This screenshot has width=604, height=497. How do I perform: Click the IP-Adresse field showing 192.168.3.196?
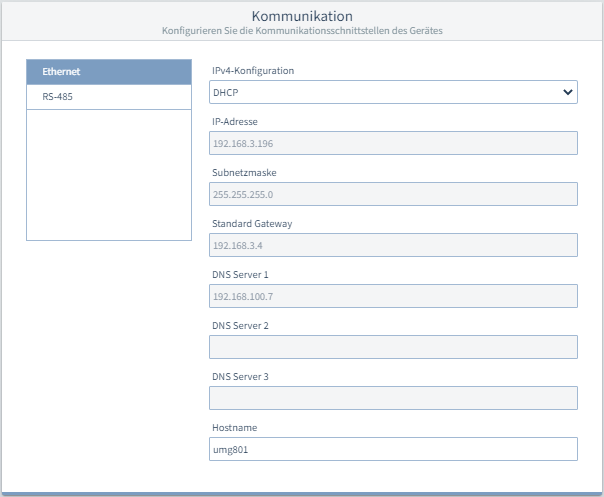[x=393, y=143]
